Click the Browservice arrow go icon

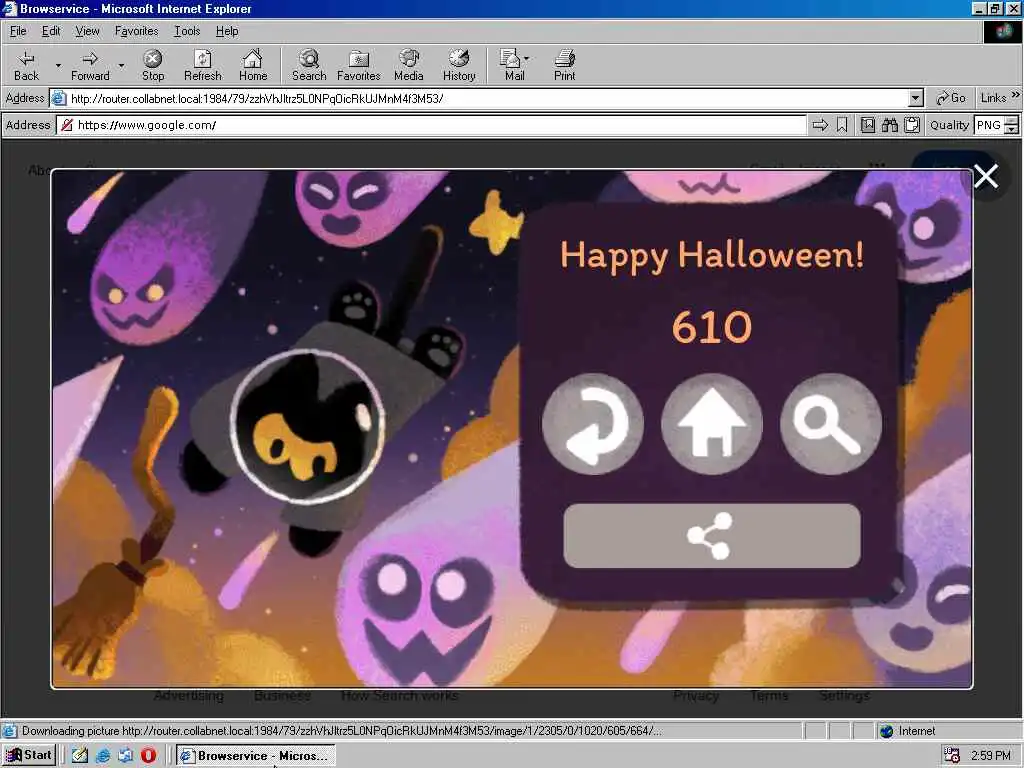pyautogui.click(x=820, y=125)
